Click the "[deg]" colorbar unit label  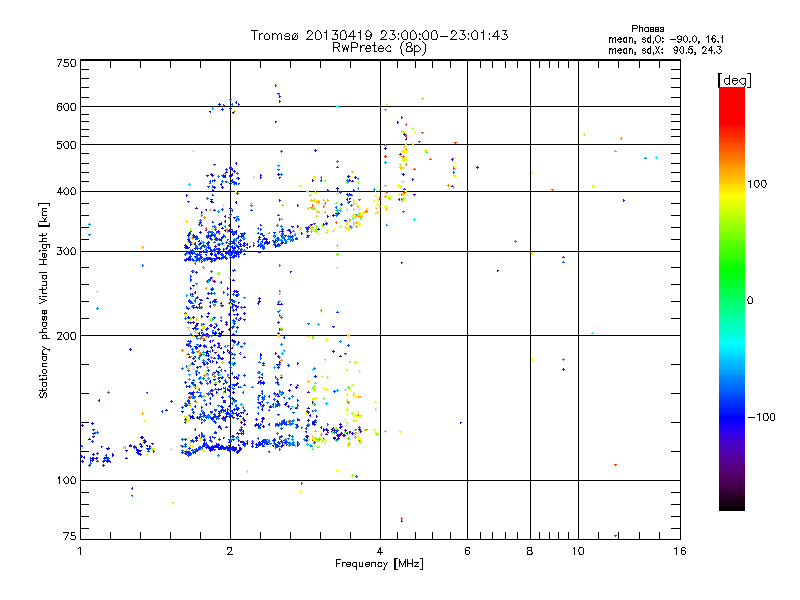pyautogui.click(x=734, y=80)
